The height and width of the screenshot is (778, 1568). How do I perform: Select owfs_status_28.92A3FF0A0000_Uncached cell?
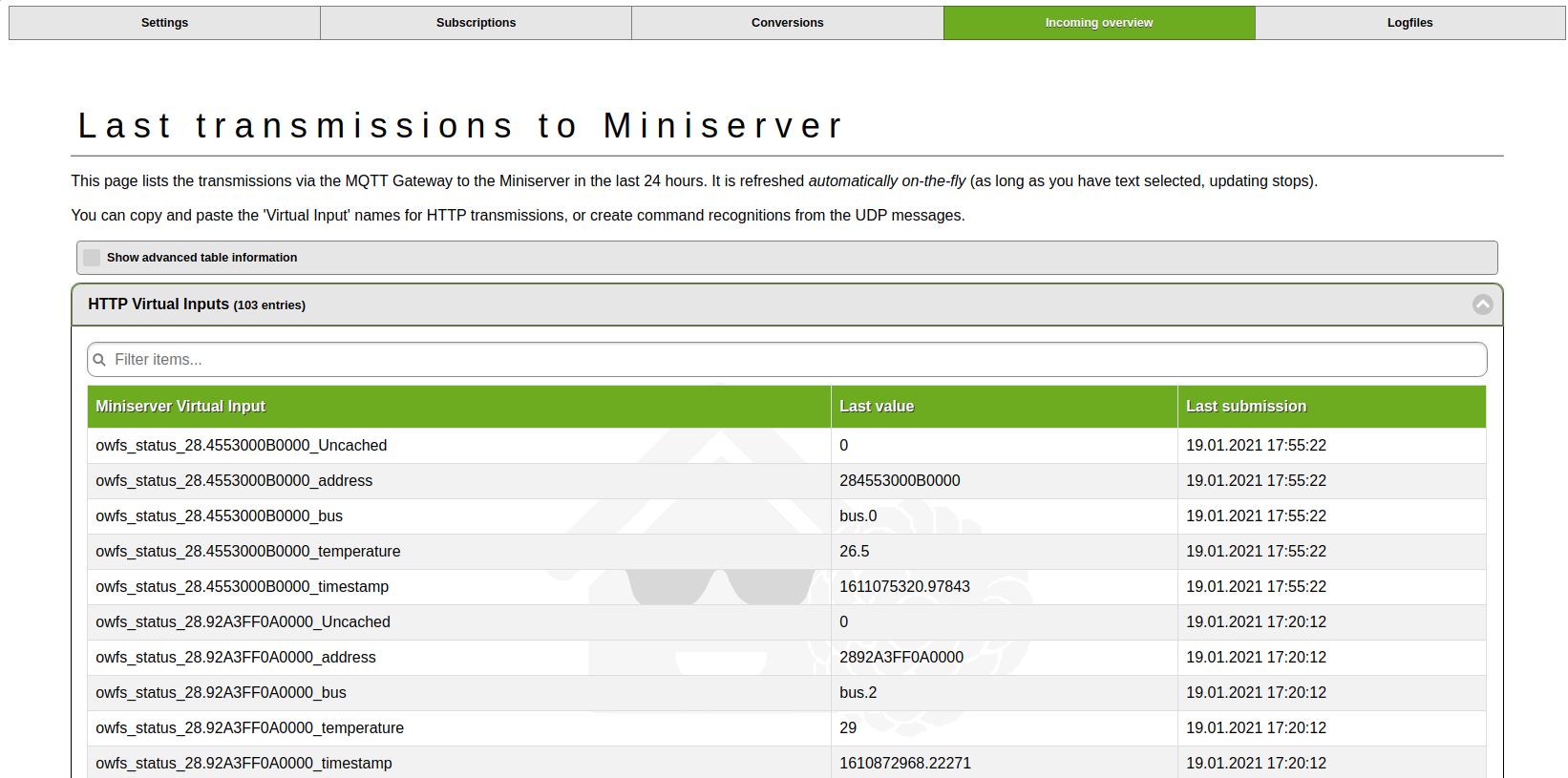click(x=458, y=622)
